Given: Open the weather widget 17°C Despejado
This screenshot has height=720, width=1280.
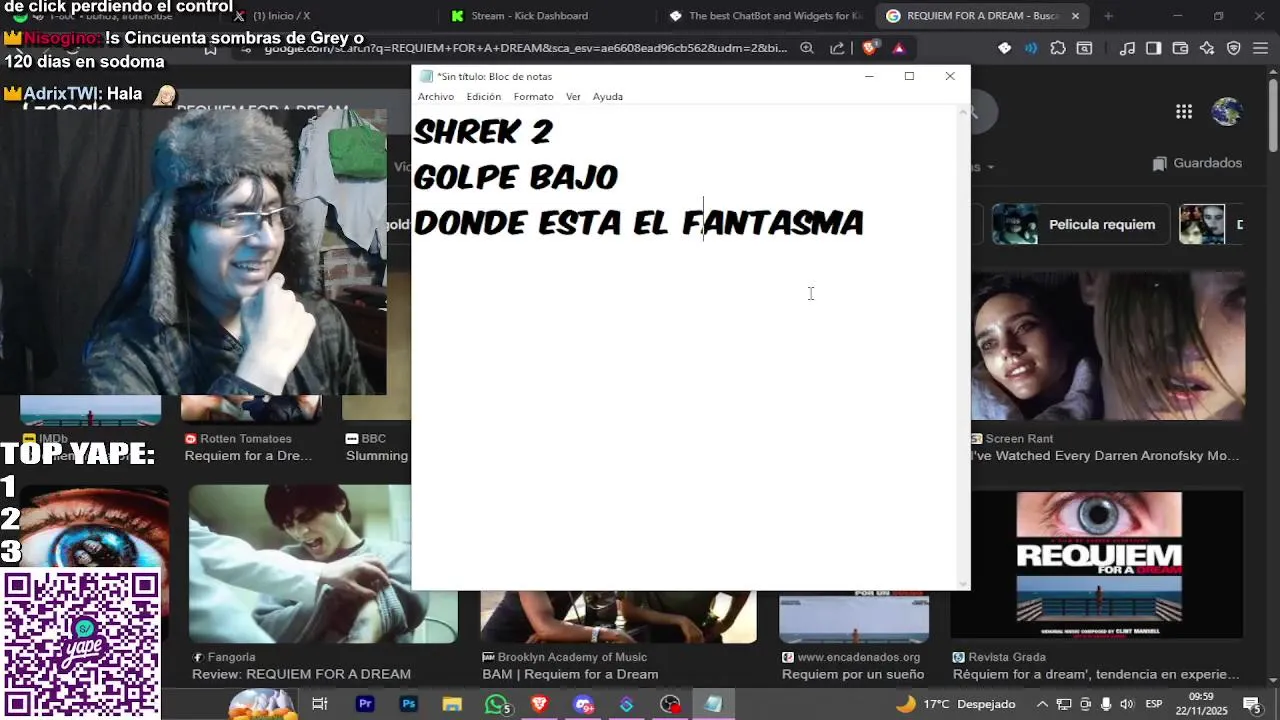Looking at the screenshot, I should (x=956, y=704).
